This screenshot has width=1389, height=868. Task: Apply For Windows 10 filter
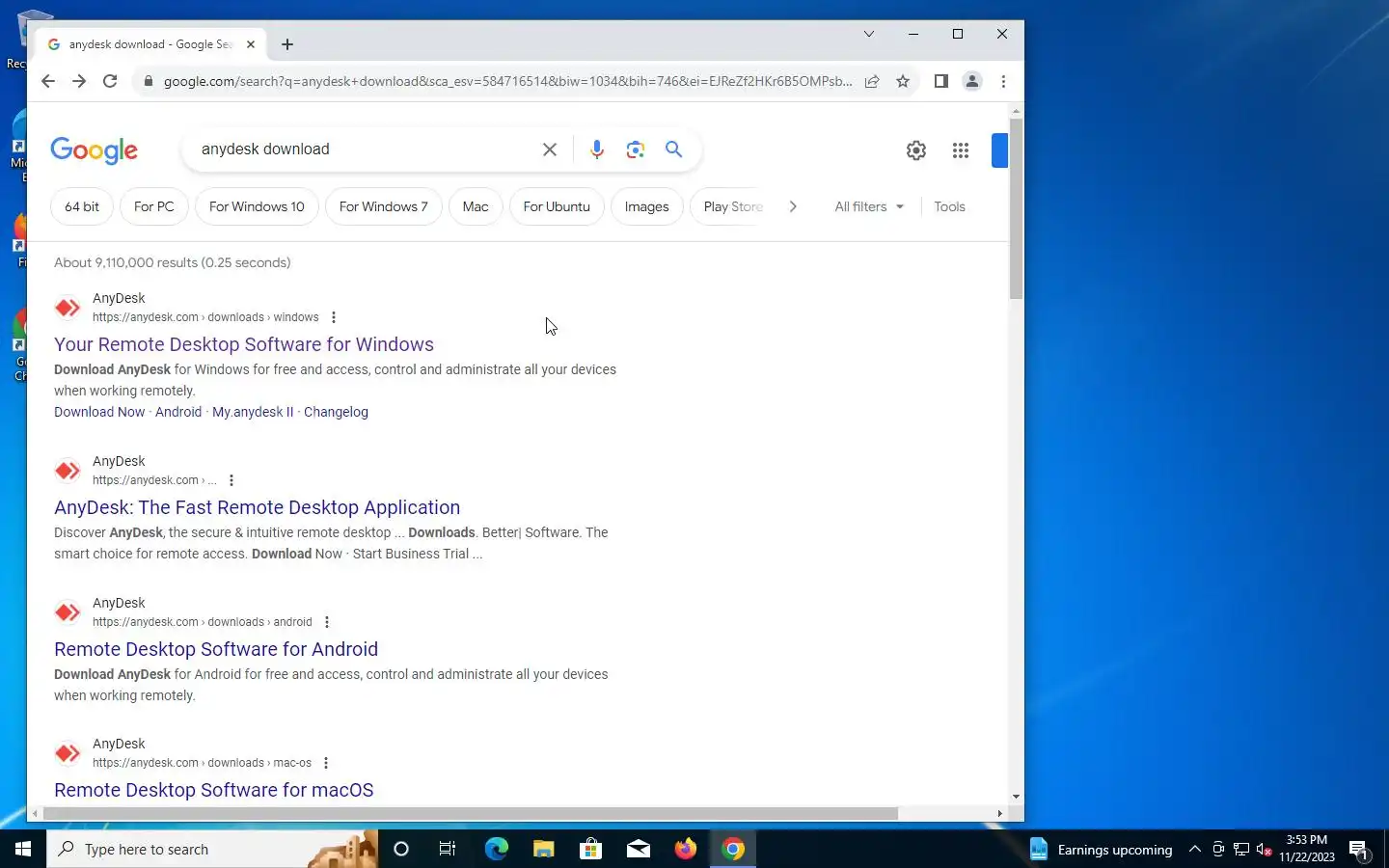pyautogui.click(x=257, y=206)
